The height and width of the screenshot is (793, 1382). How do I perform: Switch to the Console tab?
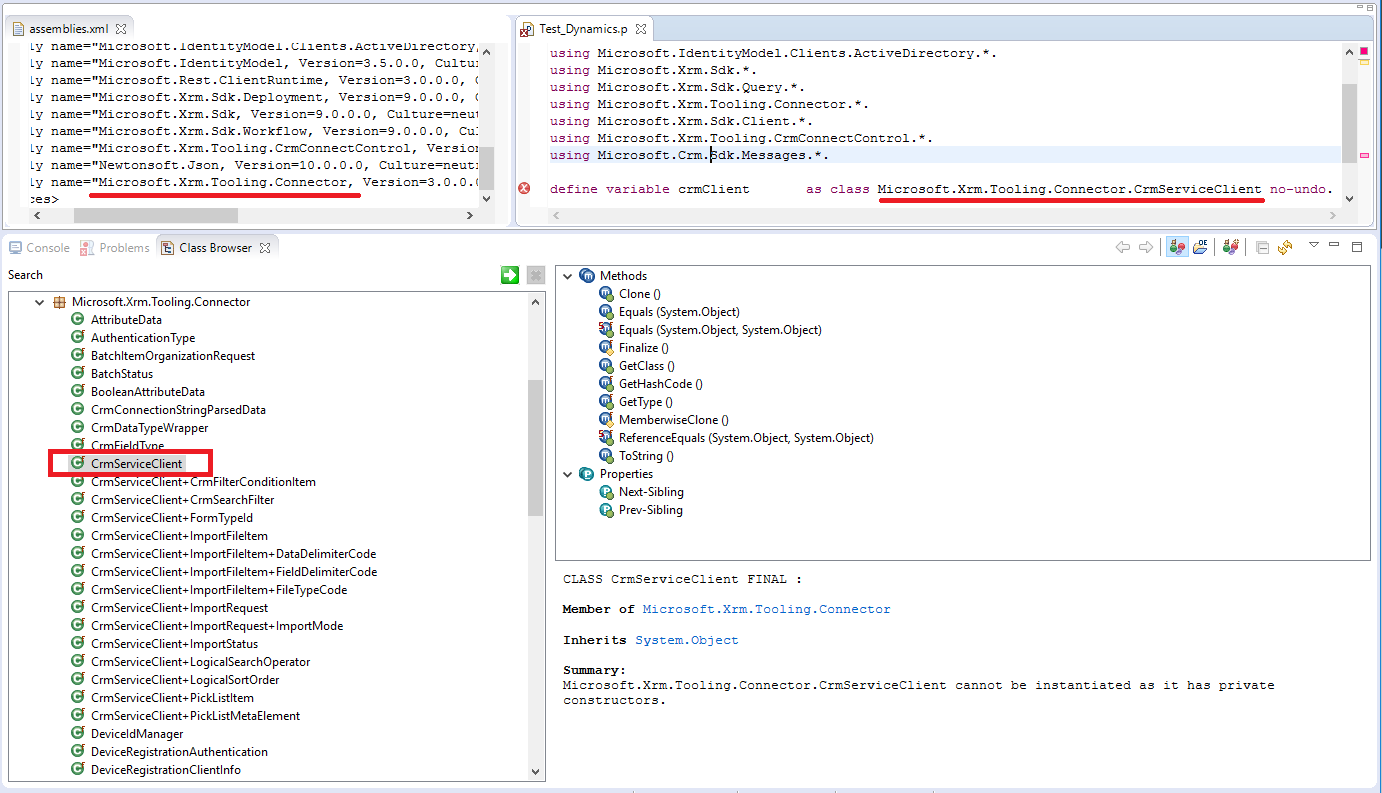39,248
